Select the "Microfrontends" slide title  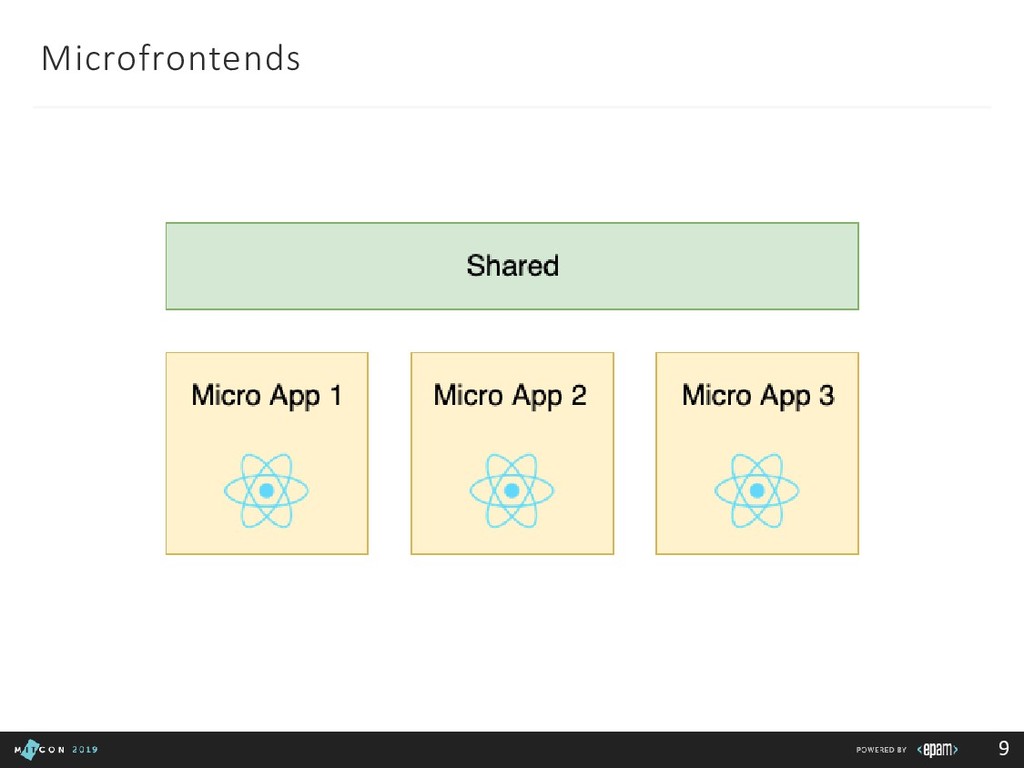(170, 60)
